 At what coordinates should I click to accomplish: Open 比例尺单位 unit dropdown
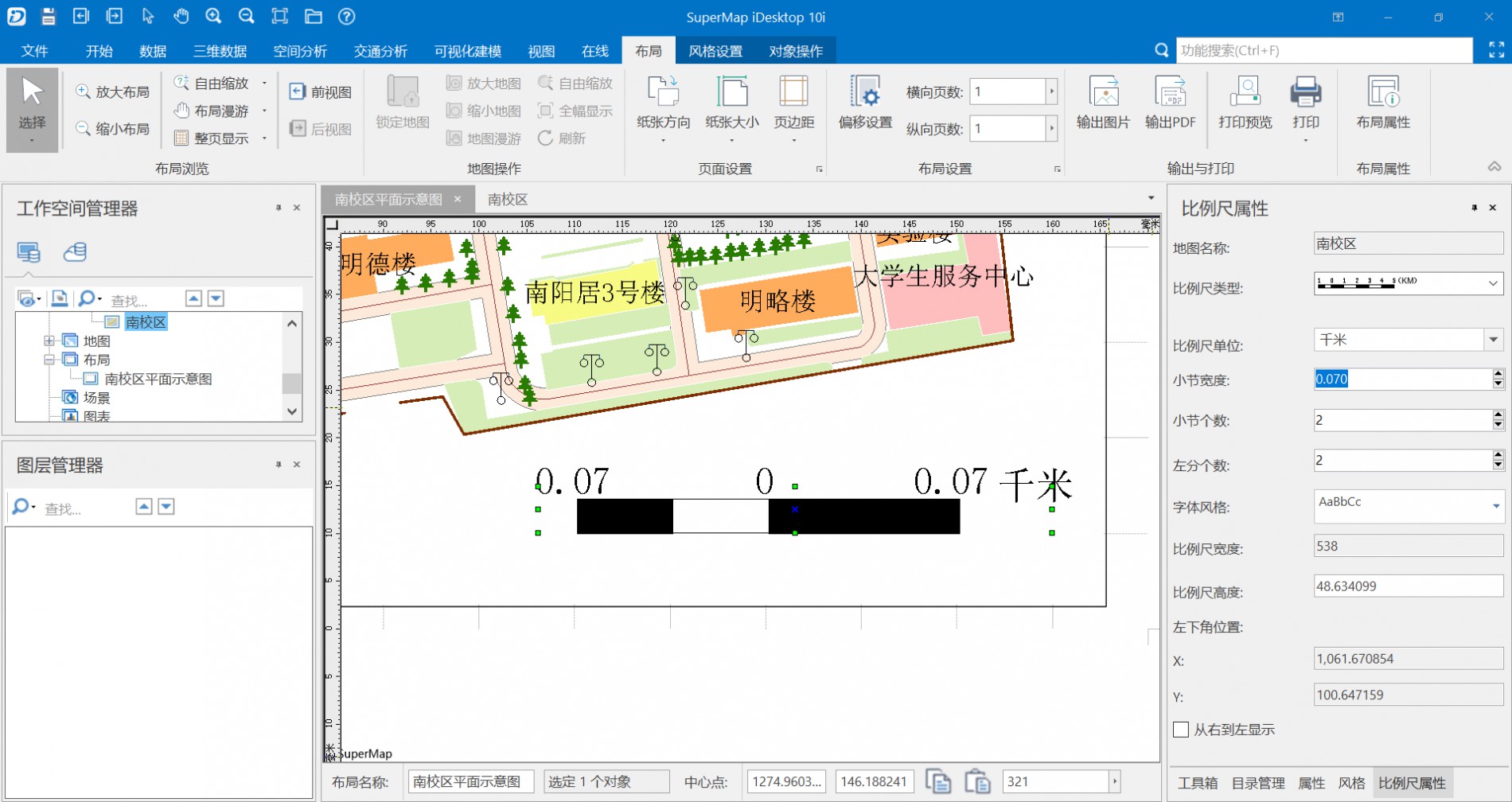tap(1494, 340)
